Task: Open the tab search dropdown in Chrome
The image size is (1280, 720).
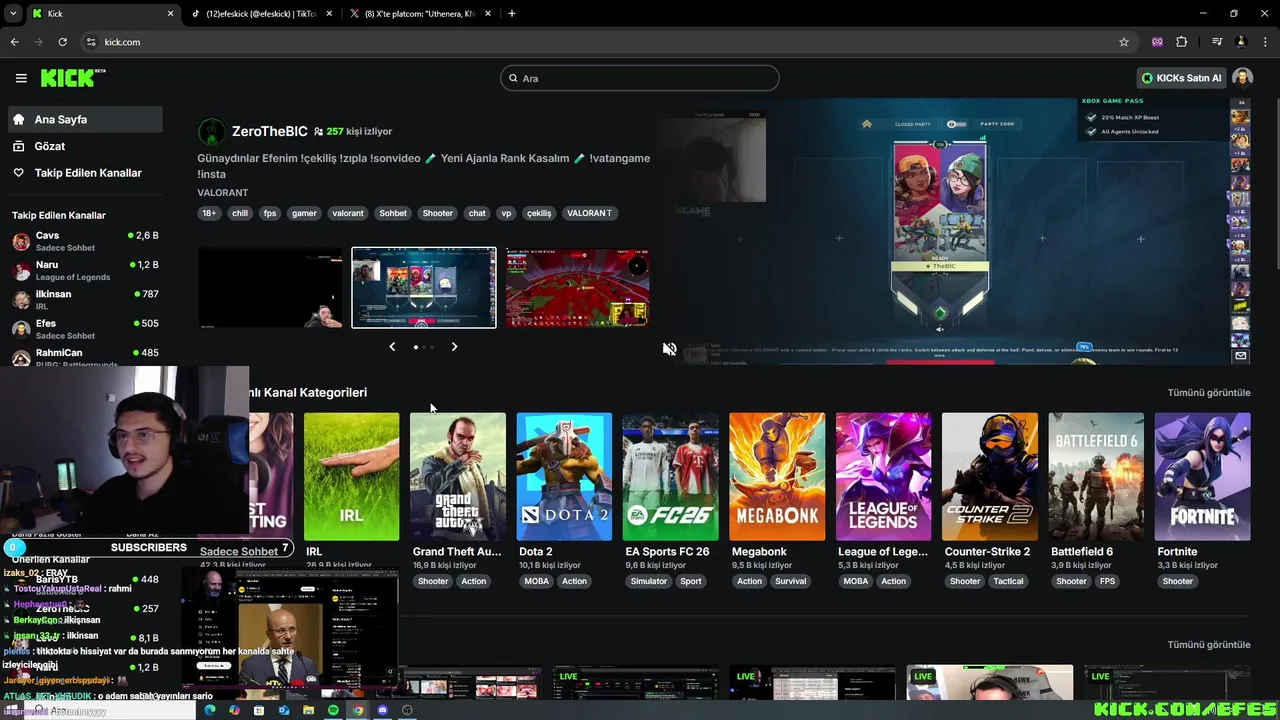Action: [13, 13]
